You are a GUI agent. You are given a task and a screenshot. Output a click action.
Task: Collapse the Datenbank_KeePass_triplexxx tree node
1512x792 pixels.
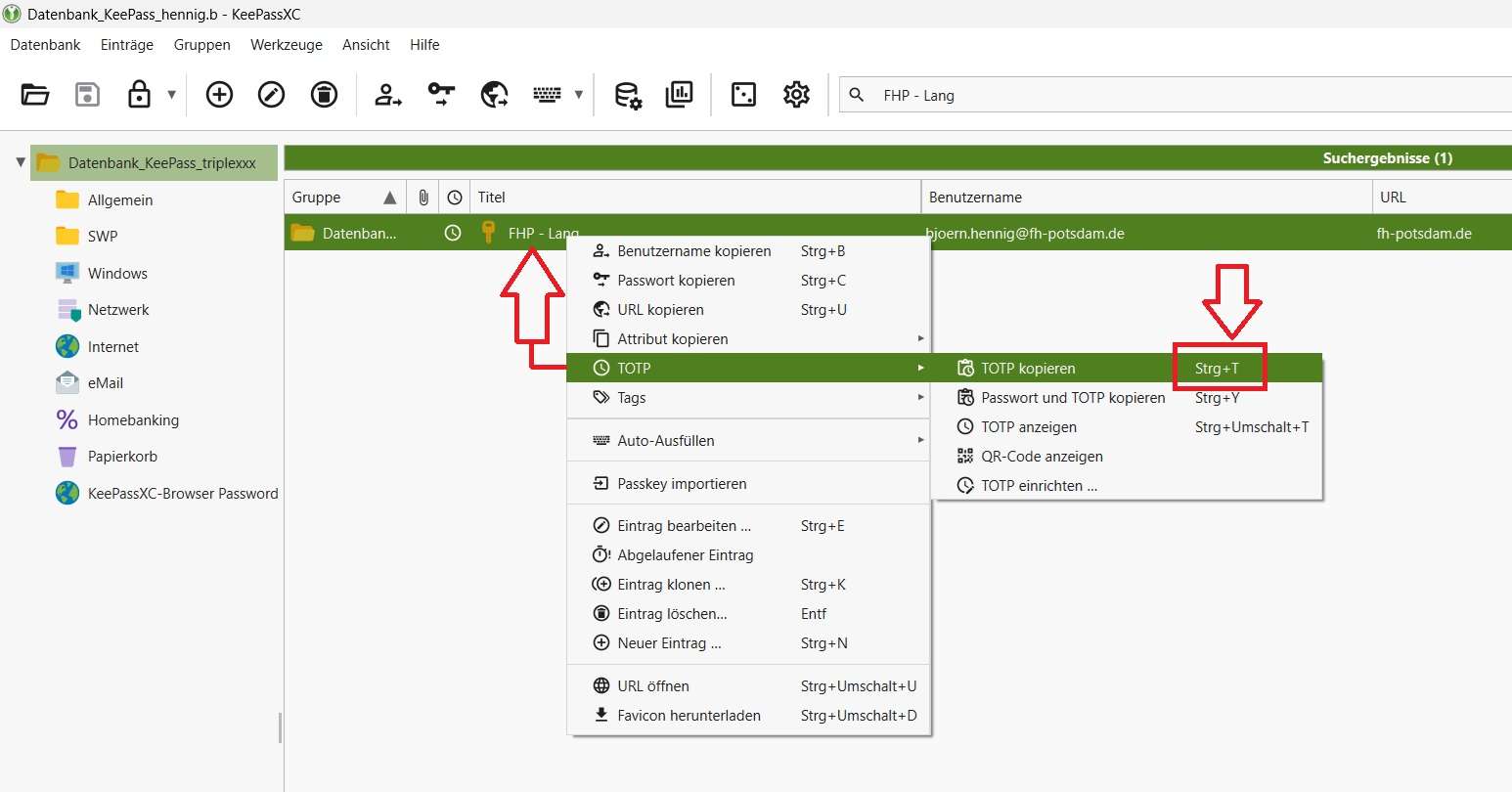(x=21, y=162)
